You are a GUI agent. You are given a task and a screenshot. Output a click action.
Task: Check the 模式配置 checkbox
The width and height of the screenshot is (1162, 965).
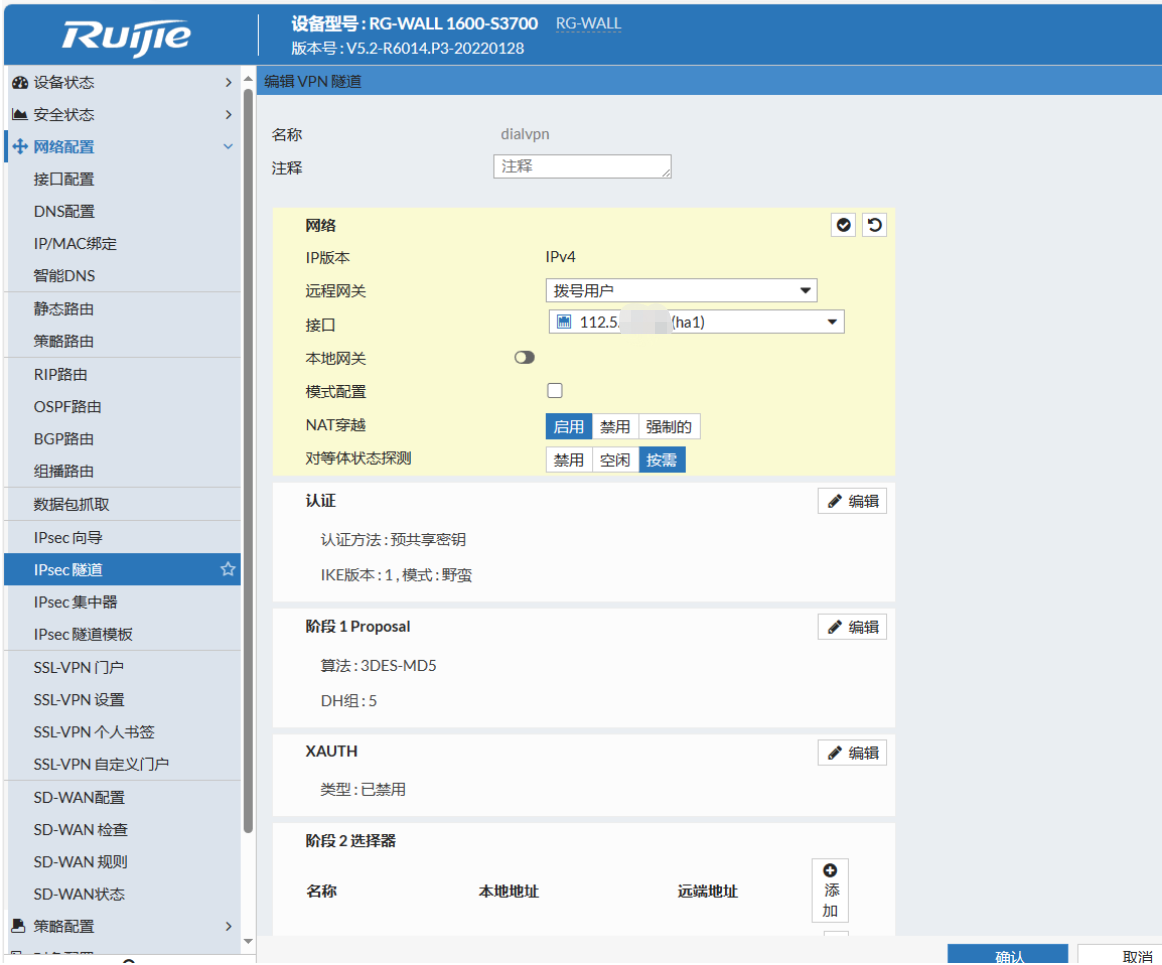555,391
